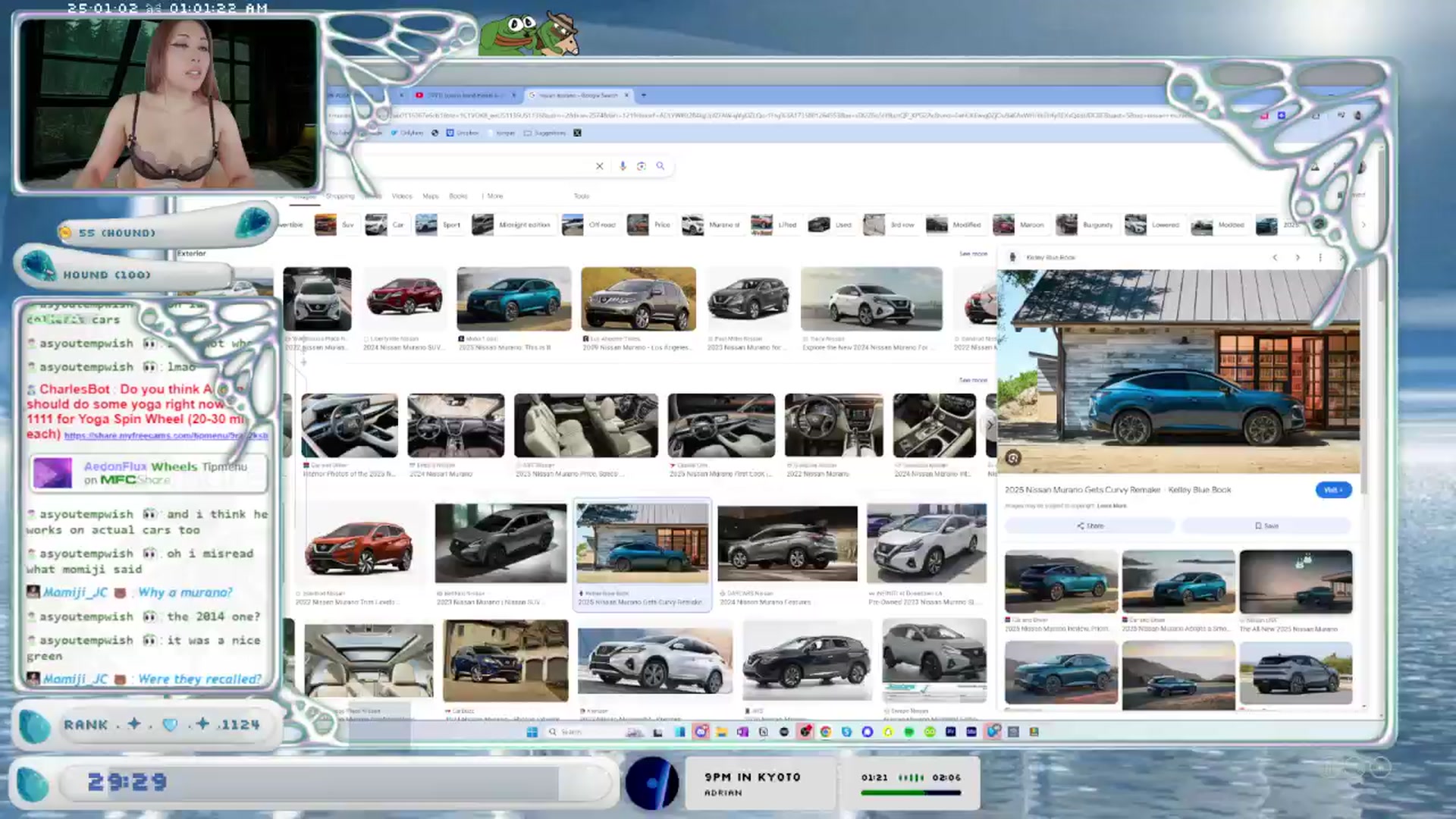The height and width of the screenshot is (819, 1456).
Task: Open Premiere Pro from the taskbar
Action: click(950, 732)
